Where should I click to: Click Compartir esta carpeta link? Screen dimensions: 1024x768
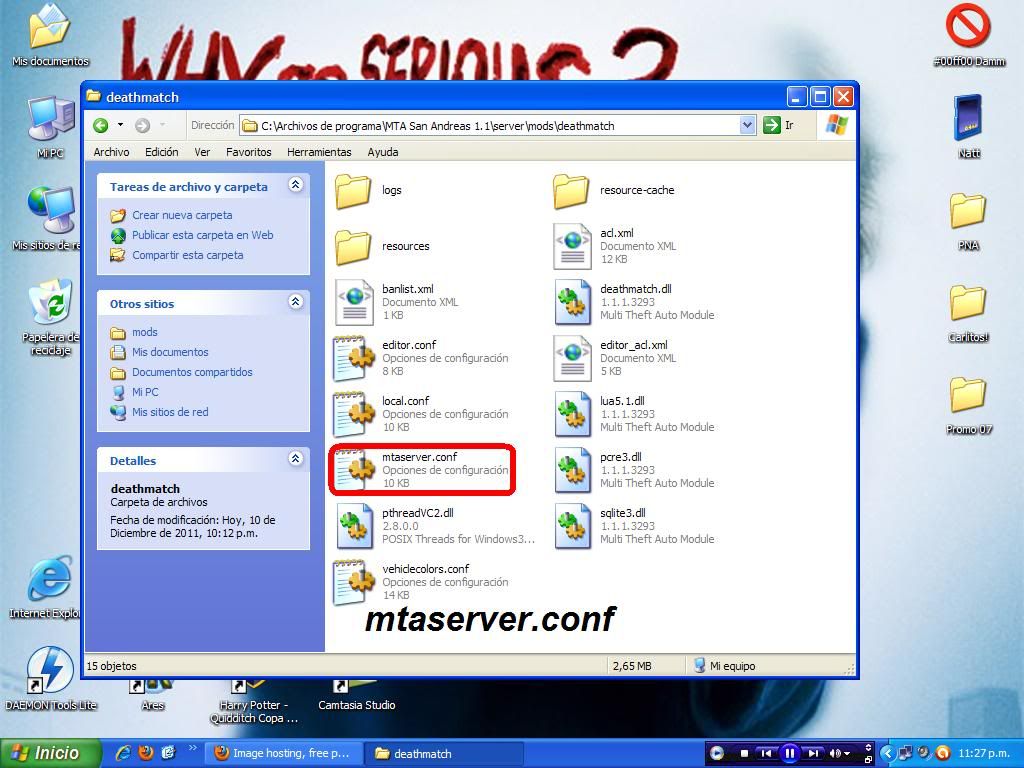pos(187,255)
